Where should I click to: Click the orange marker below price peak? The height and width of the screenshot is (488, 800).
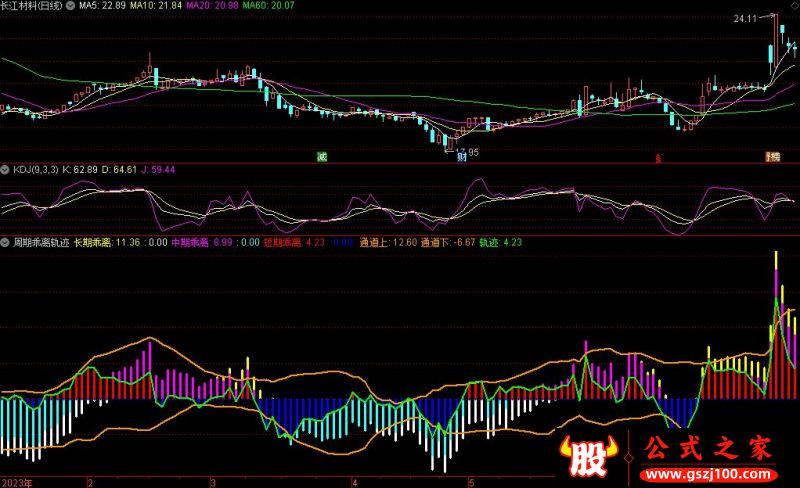[x=772, y=156]
